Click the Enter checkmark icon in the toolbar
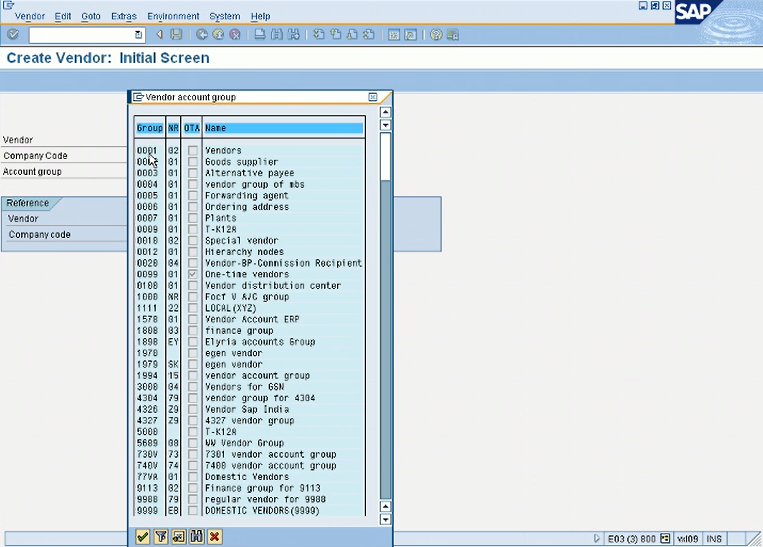This screenshot has height=547, width=763. click(13, 35)
